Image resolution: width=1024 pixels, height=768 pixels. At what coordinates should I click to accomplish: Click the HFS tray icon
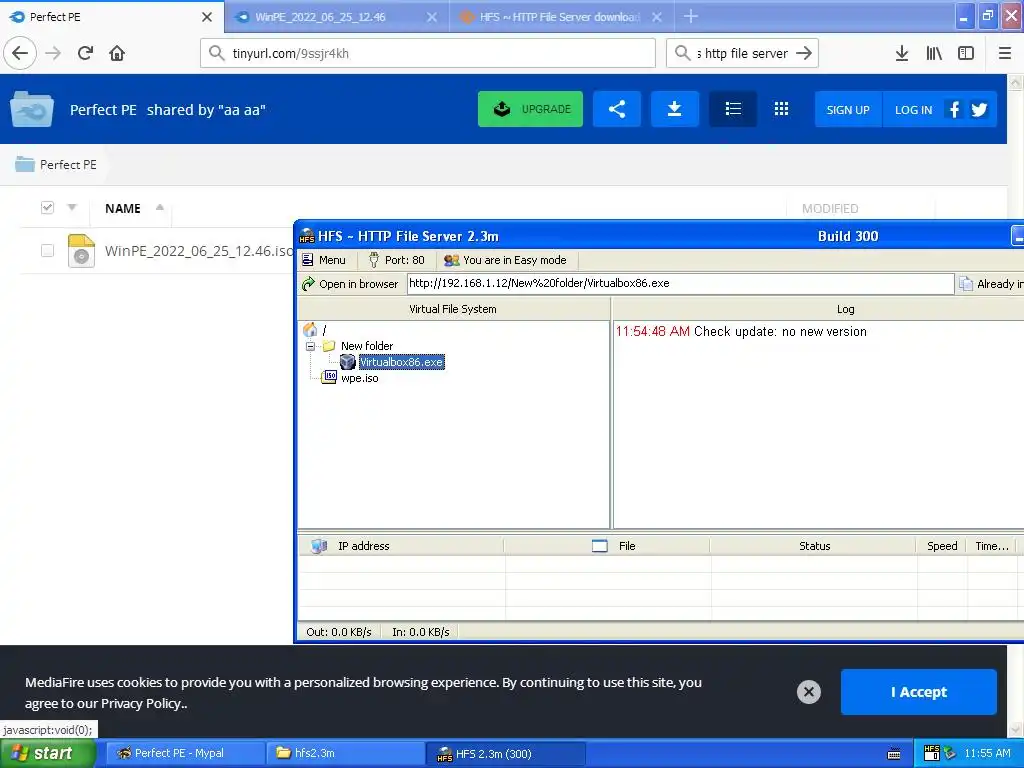tap(932, 753)
